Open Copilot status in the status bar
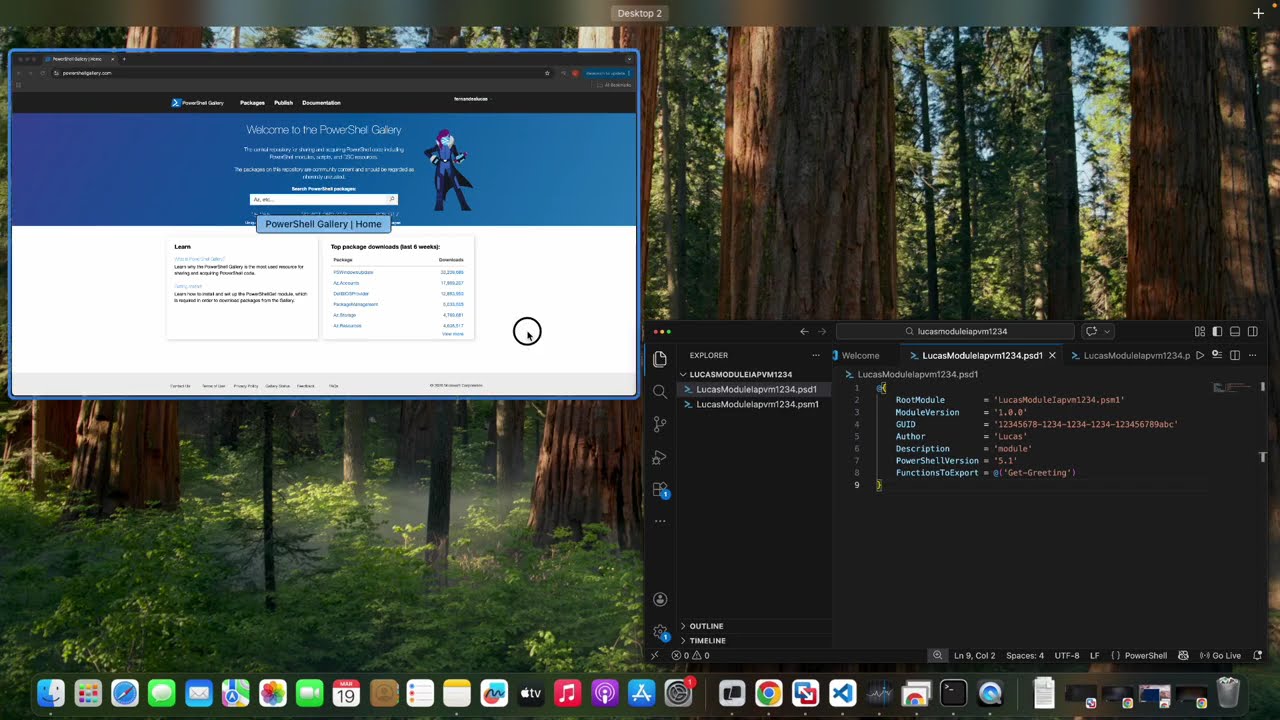Image resolution: width=1280 pixels, height=720 pixels. pyautogui.click(x=1184, y=656)
